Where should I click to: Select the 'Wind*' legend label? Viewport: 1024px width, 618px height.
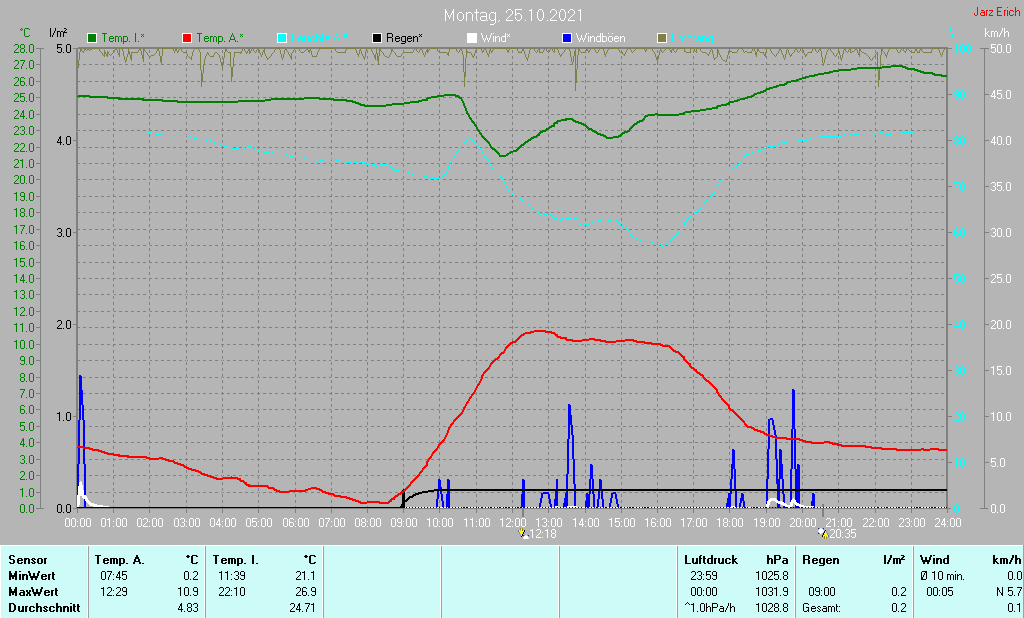coord(496,38)
